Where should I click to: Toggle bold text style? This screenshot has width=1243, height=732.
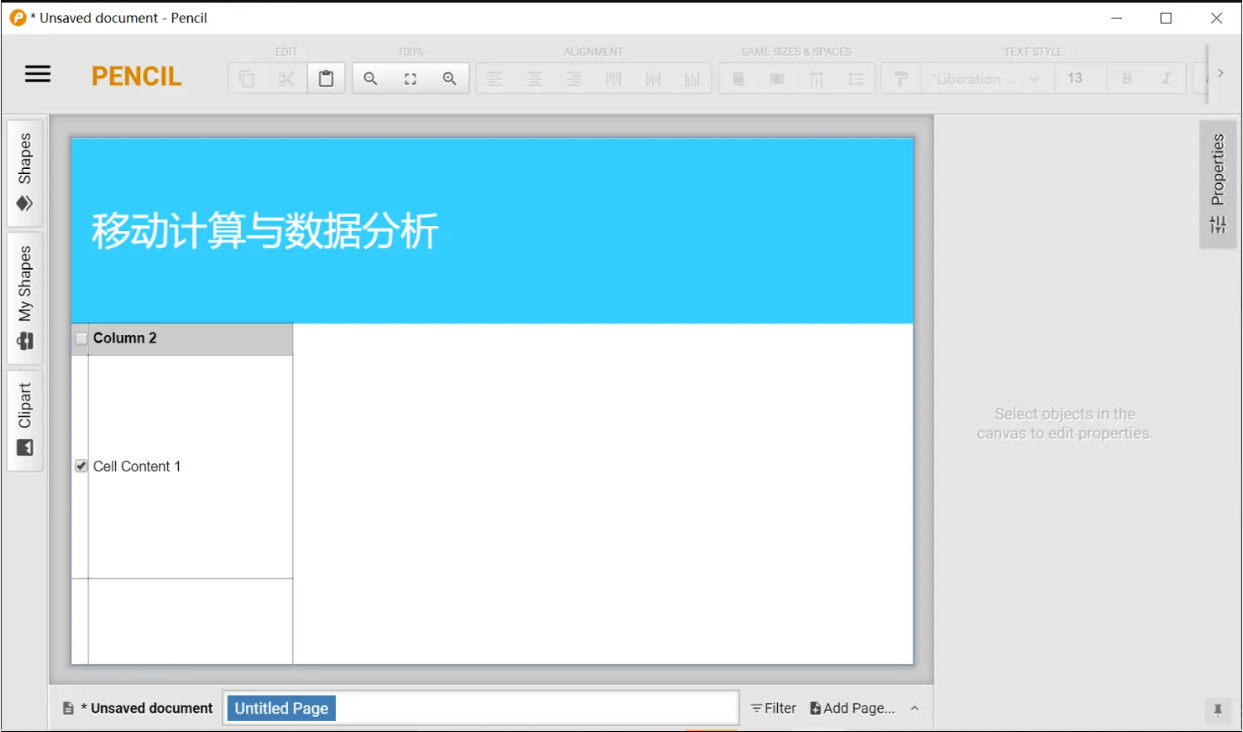[1127, 79]
